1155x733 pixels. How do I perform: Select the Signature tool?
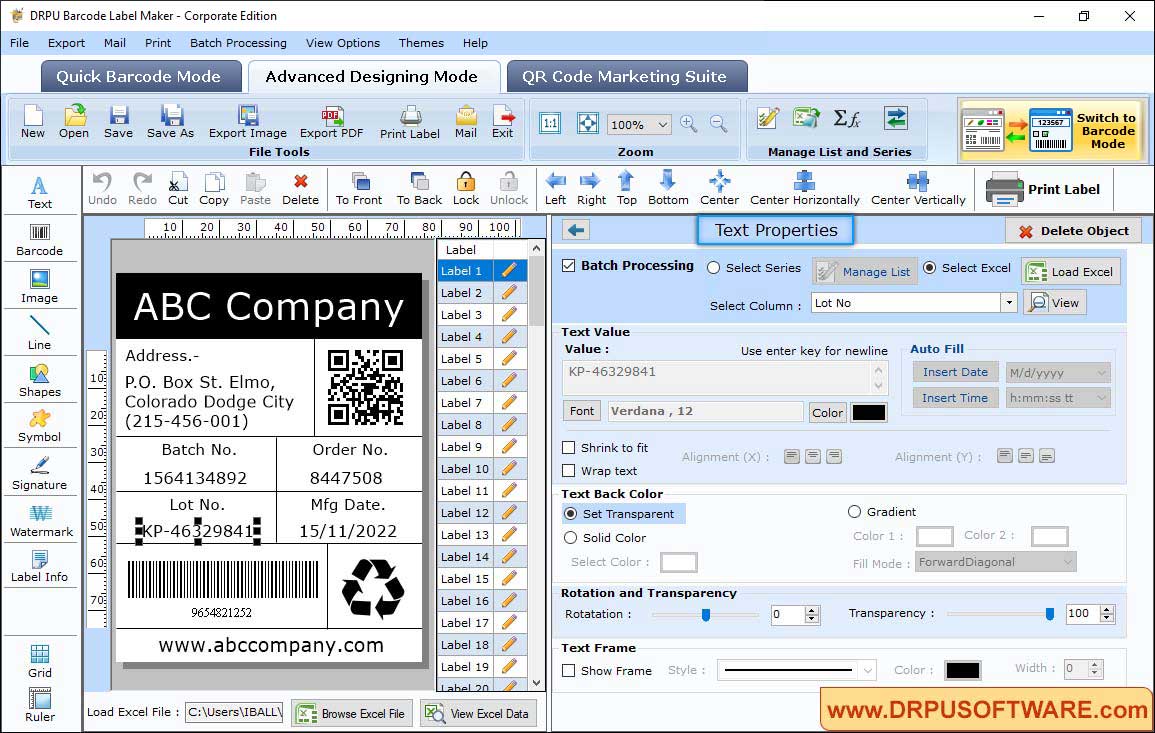pos(40,474)
